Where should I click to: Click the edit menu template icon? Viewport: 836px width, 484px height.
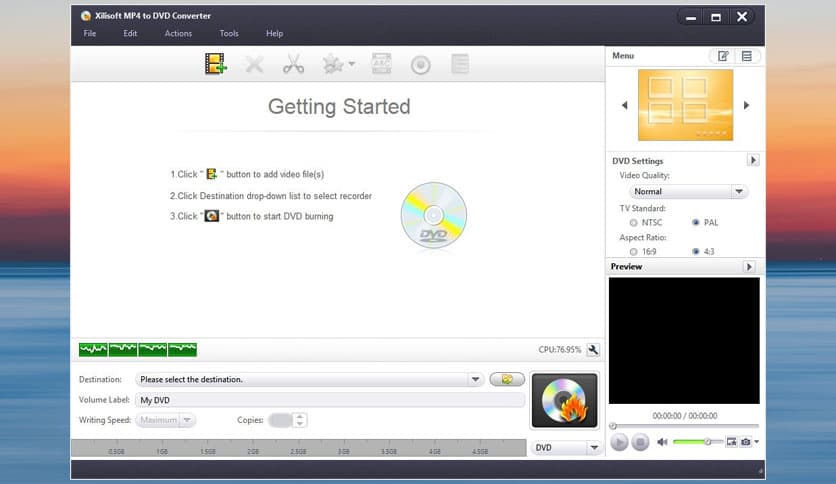[x=723, y=56]
